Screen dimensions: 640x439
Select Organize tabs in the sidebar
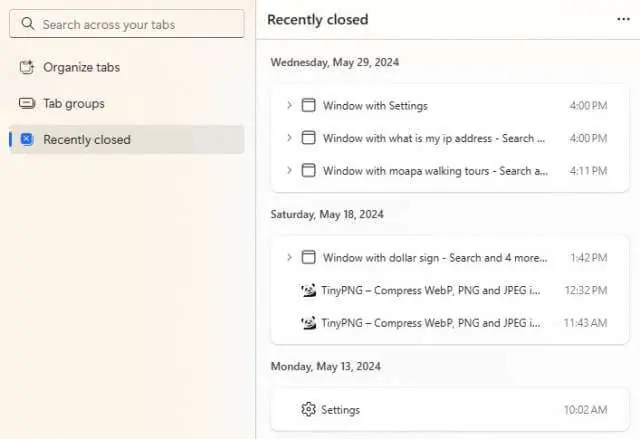[127, 67]
